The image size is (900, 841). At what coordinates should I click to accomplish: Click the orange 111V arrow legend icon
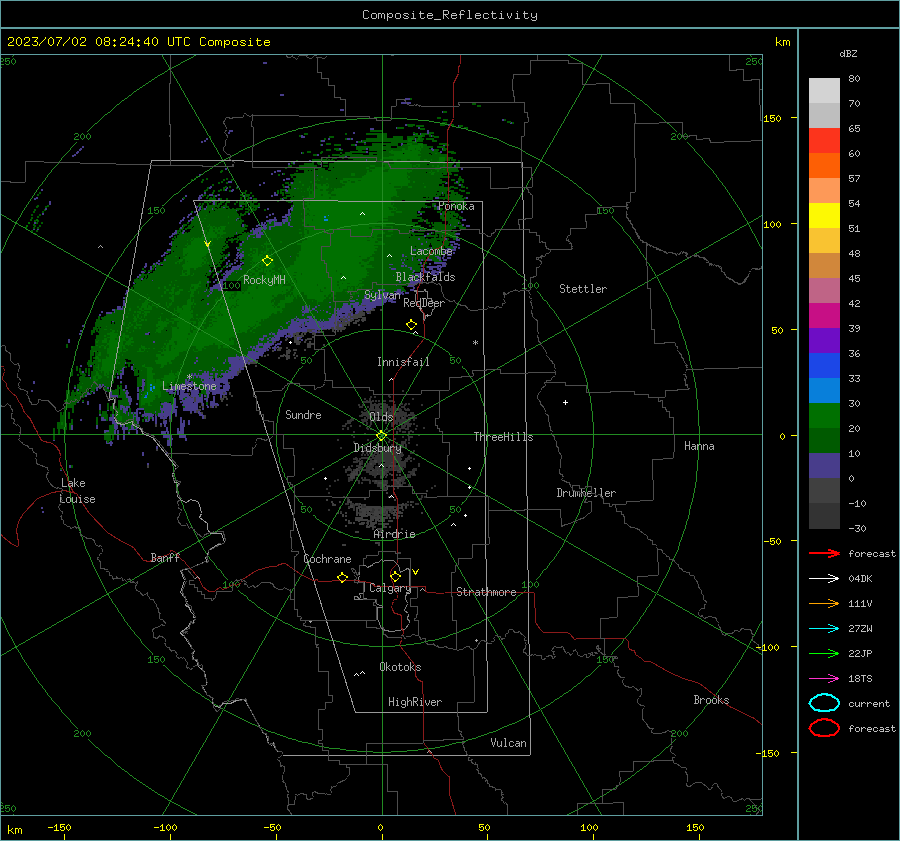824,603
